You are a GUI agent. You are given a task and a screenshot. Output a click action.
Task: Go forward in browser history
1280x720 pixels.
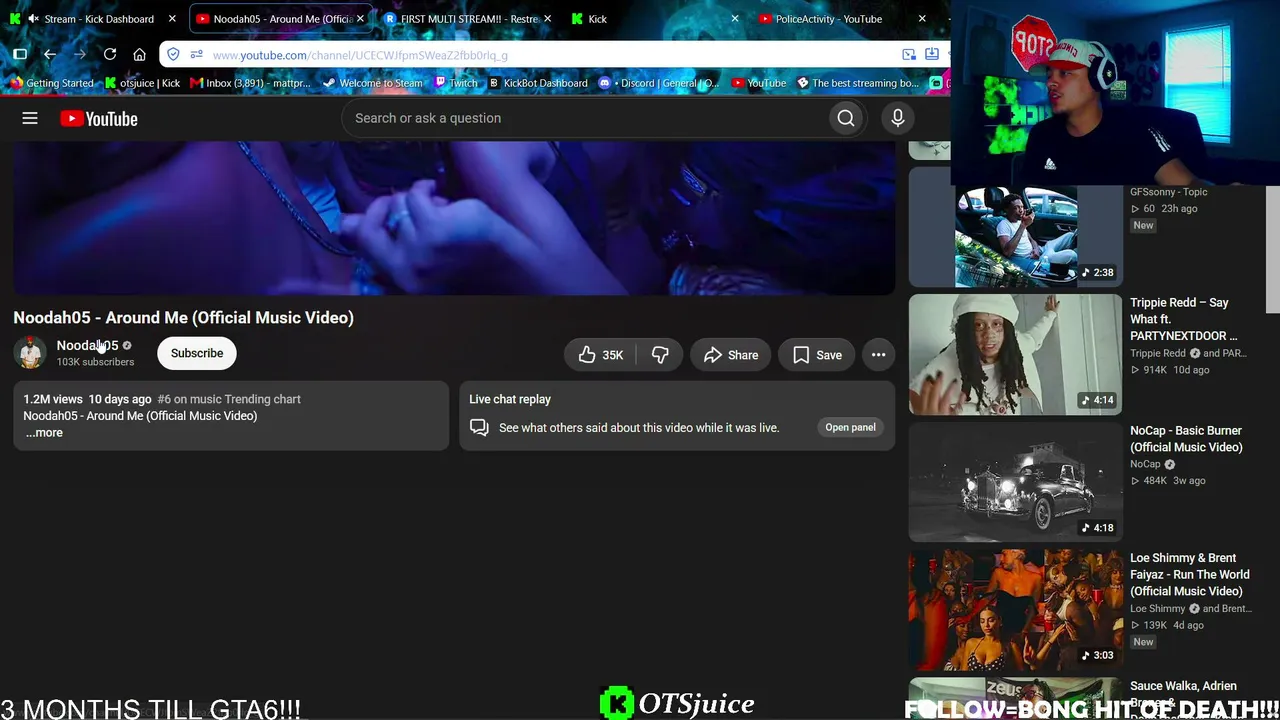coord(80,54)
